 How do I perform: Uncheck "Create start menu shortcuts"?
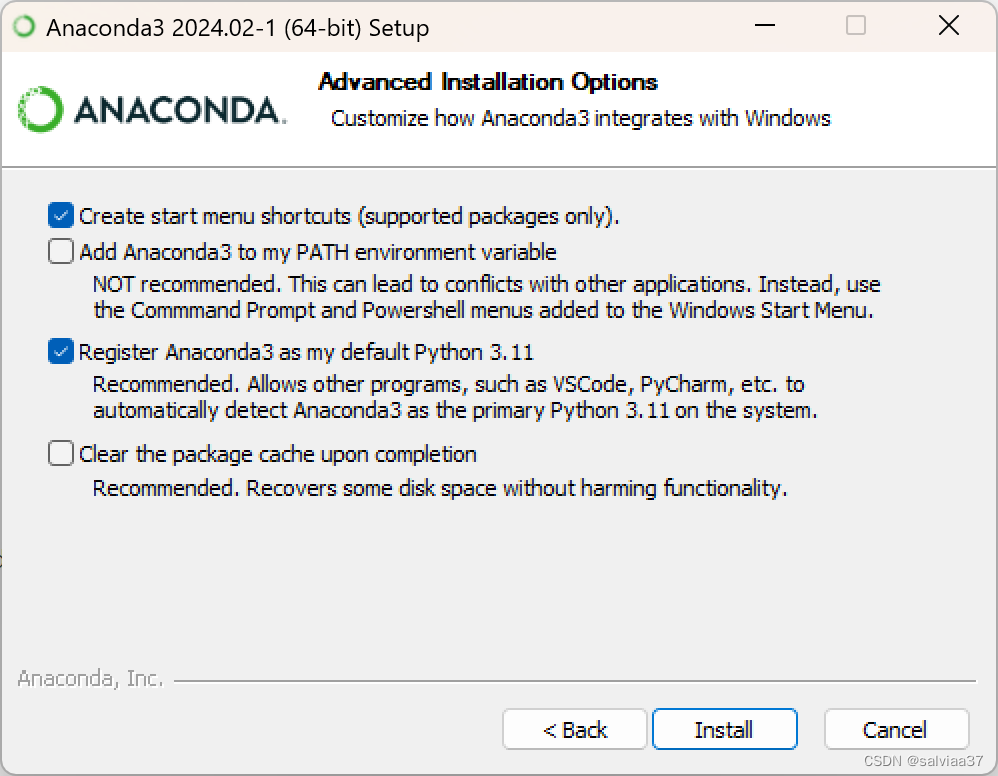tap(60, 214)
